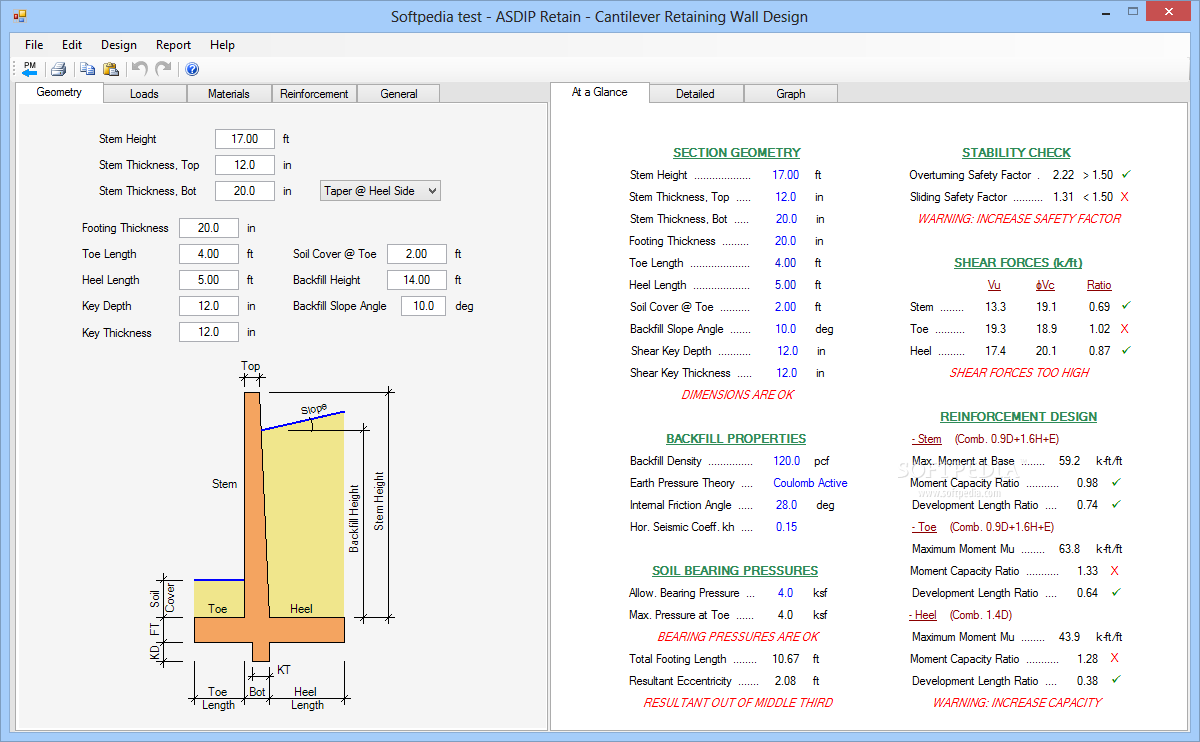The image size is (1200, 742).
Task: Click the Copy toolbar icon
Action: tap(87, 69)
